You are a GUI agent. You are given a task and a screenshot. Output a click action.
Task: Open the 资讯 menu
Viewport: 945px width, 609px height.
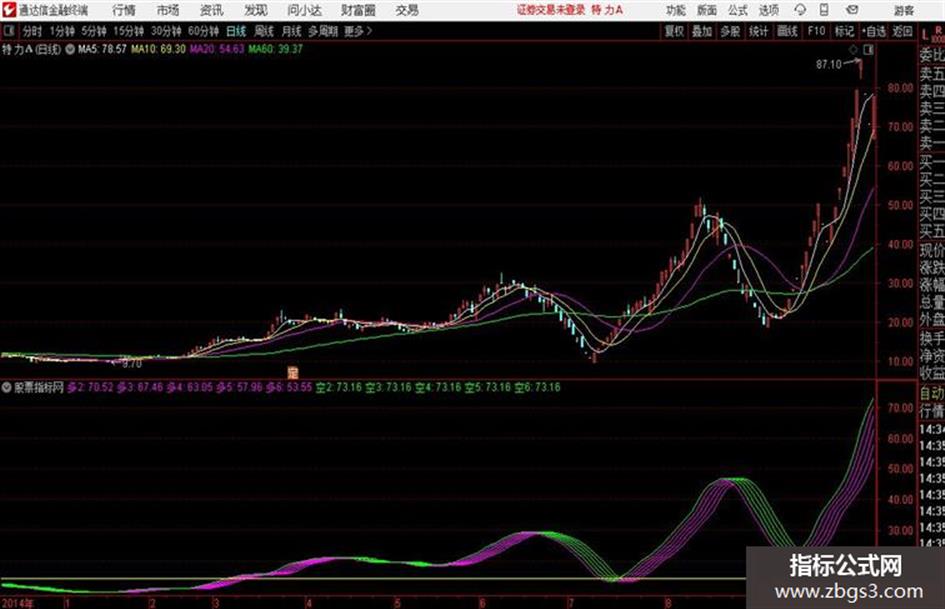coord(212,10)
